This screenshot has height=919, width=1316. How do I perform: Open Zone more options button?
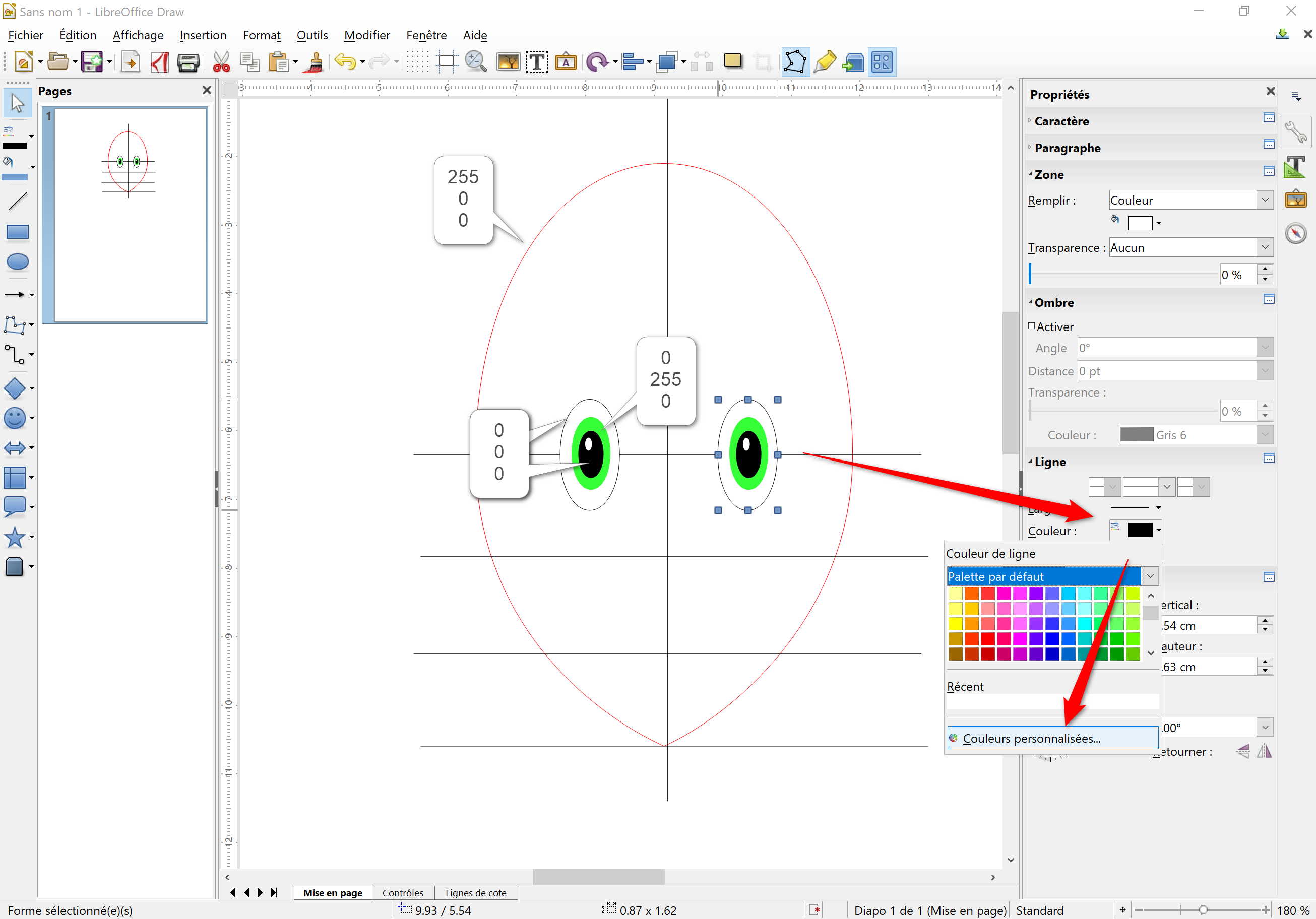(1269, 171)
